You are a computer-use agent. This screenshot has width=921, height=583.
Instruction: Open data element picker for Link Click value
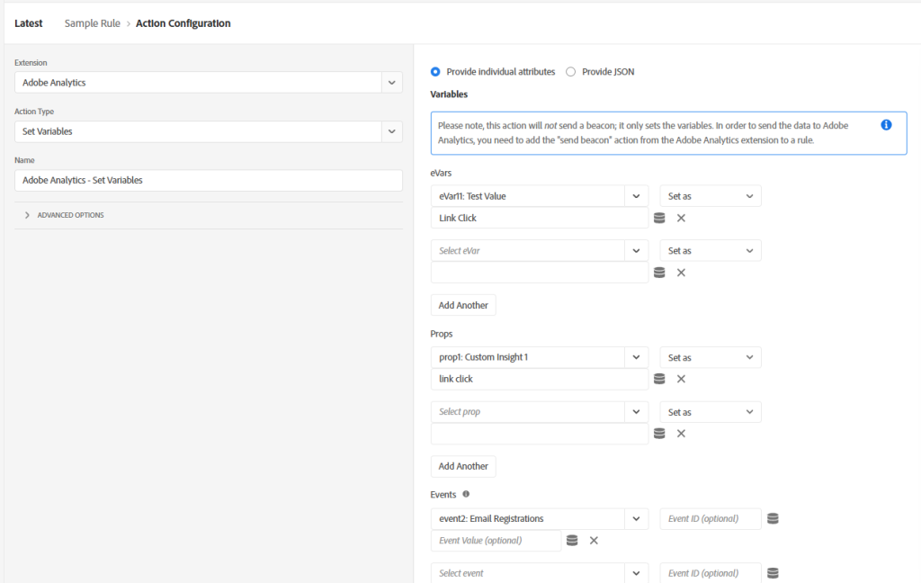pos(660,218)
